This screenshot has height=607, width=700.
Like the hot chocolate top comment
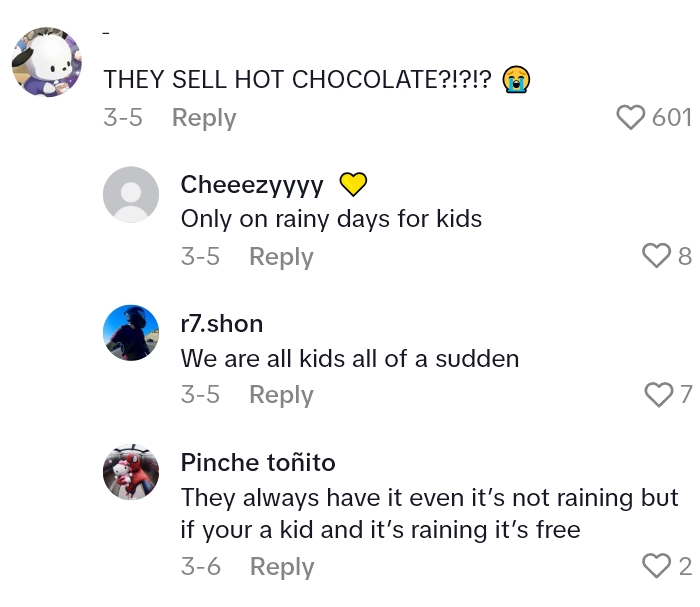[631, 118]
